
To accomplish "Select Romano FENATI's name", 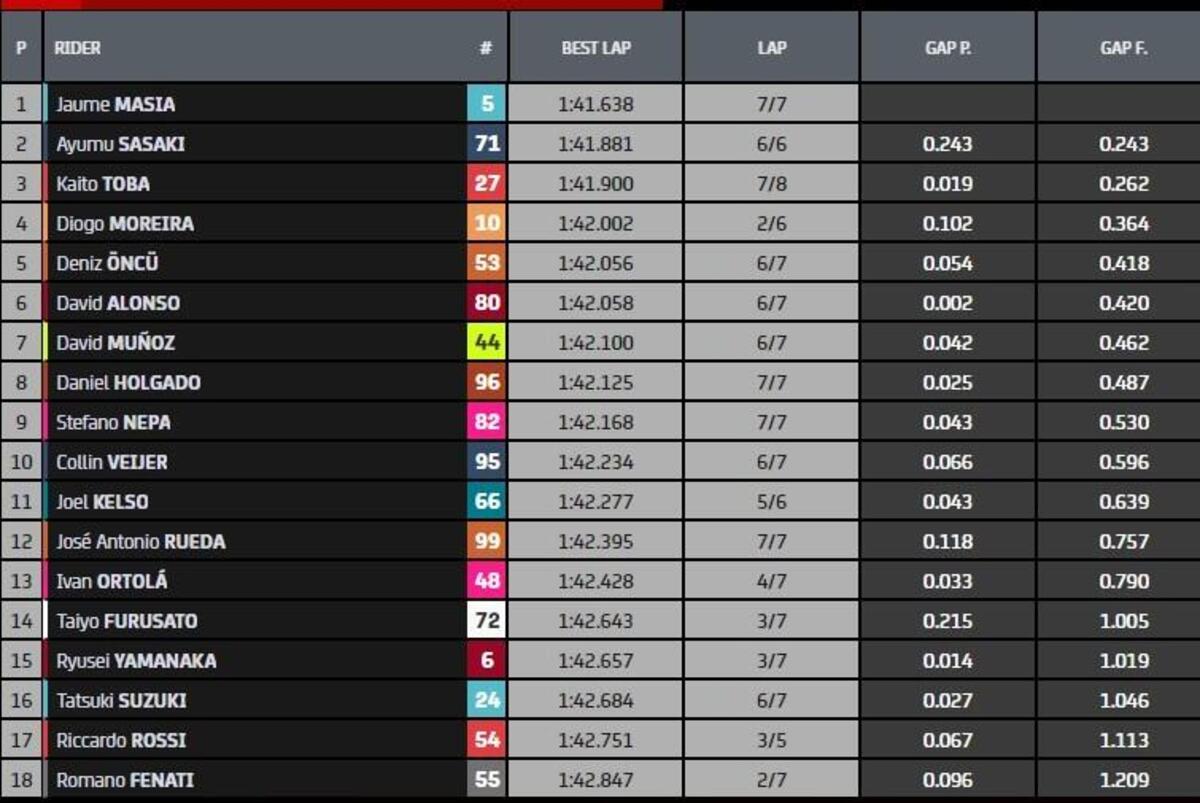I will (125, 780).
